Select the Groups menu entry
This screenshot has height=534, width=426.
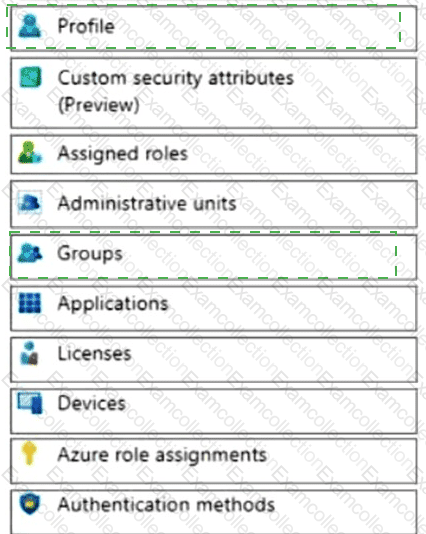click(x=214, y=257)
